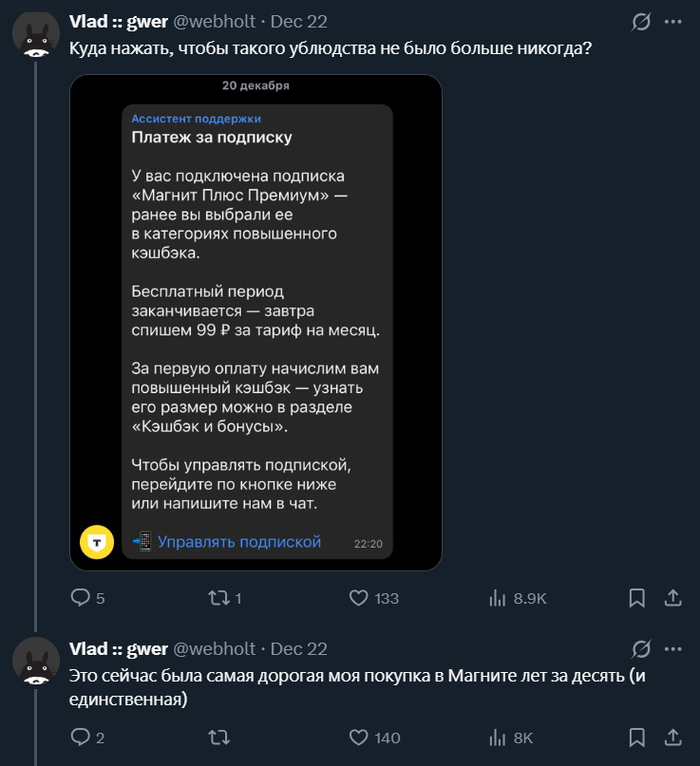700x766 pixels.
Task: Share the first tweet
Action: 674,598
